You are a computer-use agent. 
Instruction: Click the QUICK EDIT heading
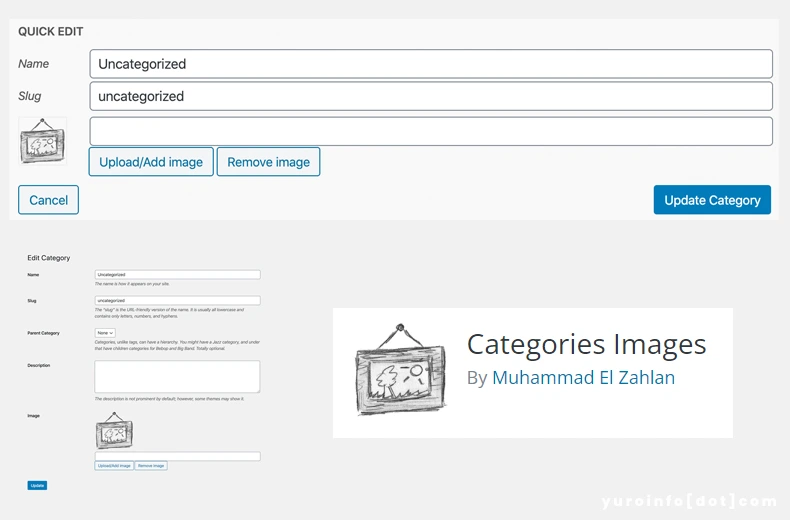click(x=50, y=32)
